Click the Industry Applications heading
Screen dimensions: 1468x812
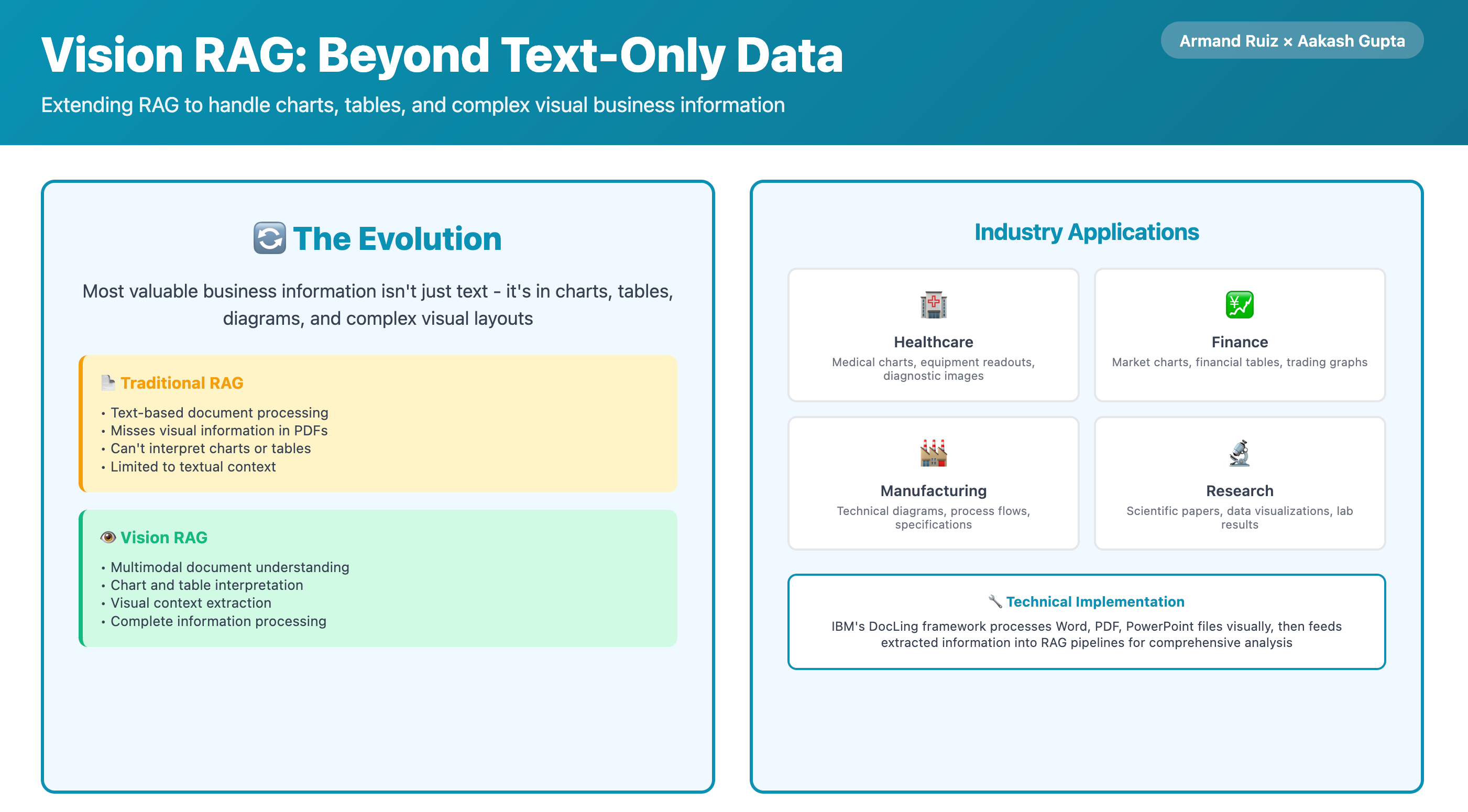pyautogui.click(x=1086, y=232)
